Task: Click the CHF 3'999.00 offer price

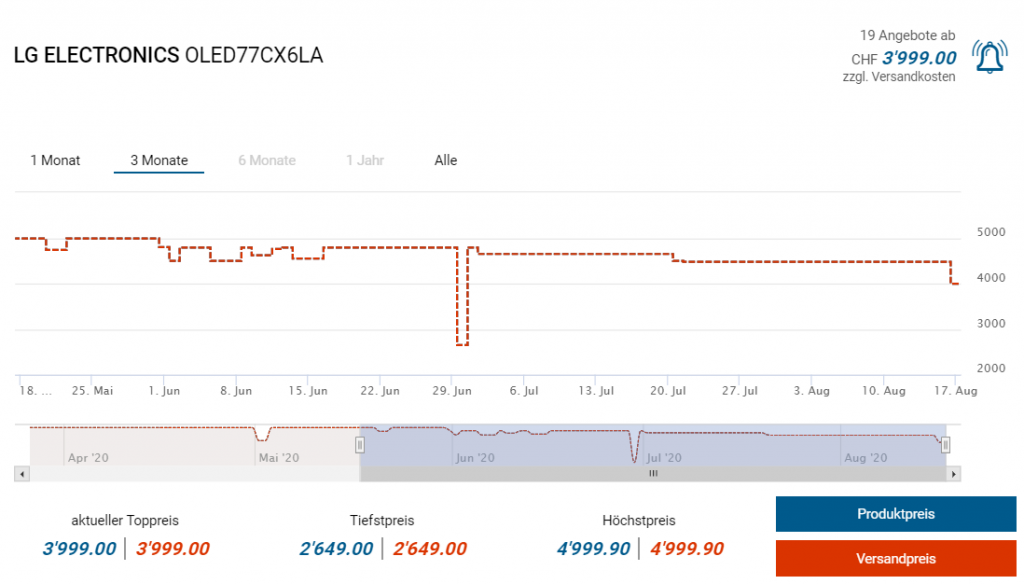Action: point(919,58)
